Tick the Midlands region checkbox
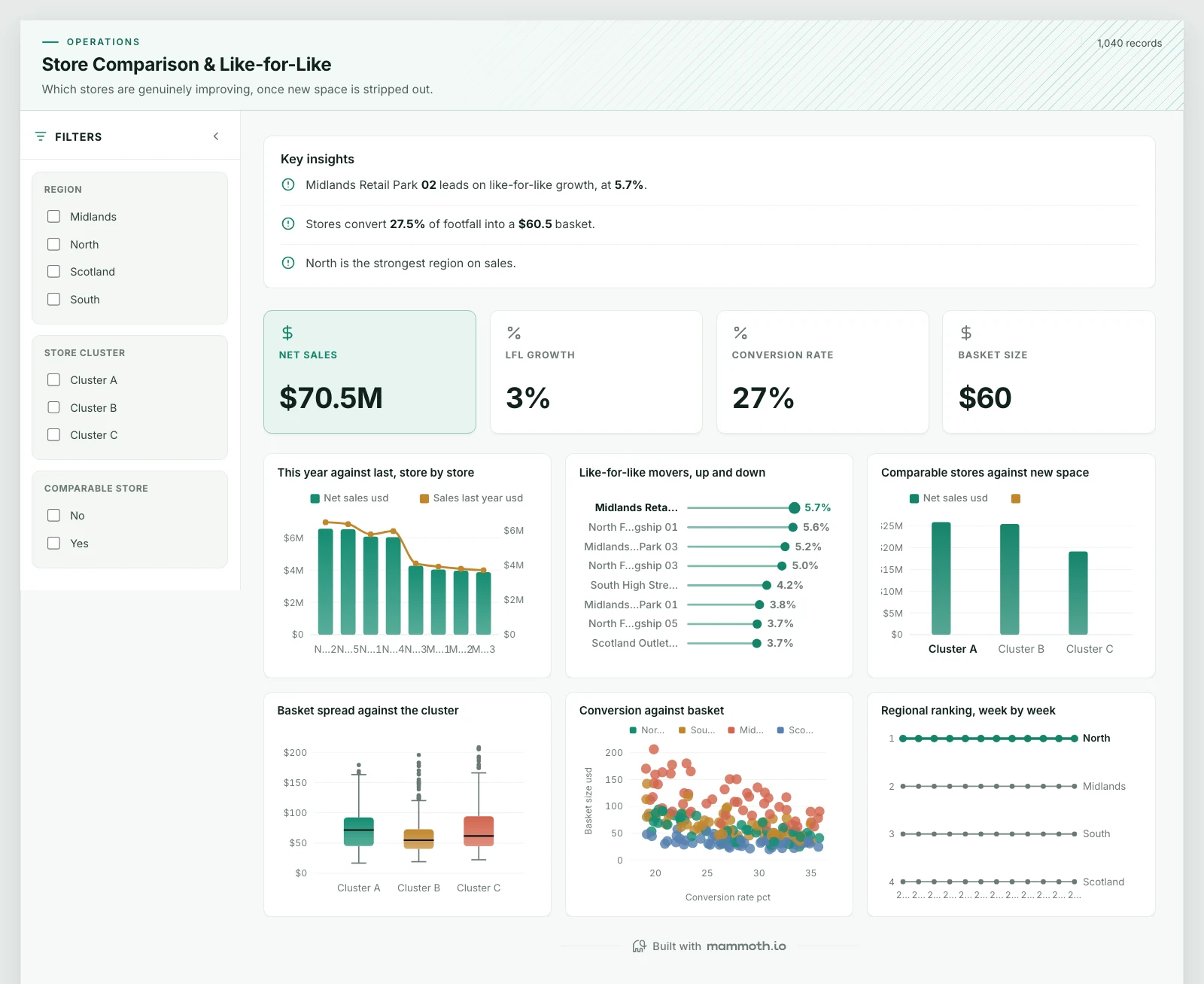This screenshot has width=1204, height=984. [53, 217]
